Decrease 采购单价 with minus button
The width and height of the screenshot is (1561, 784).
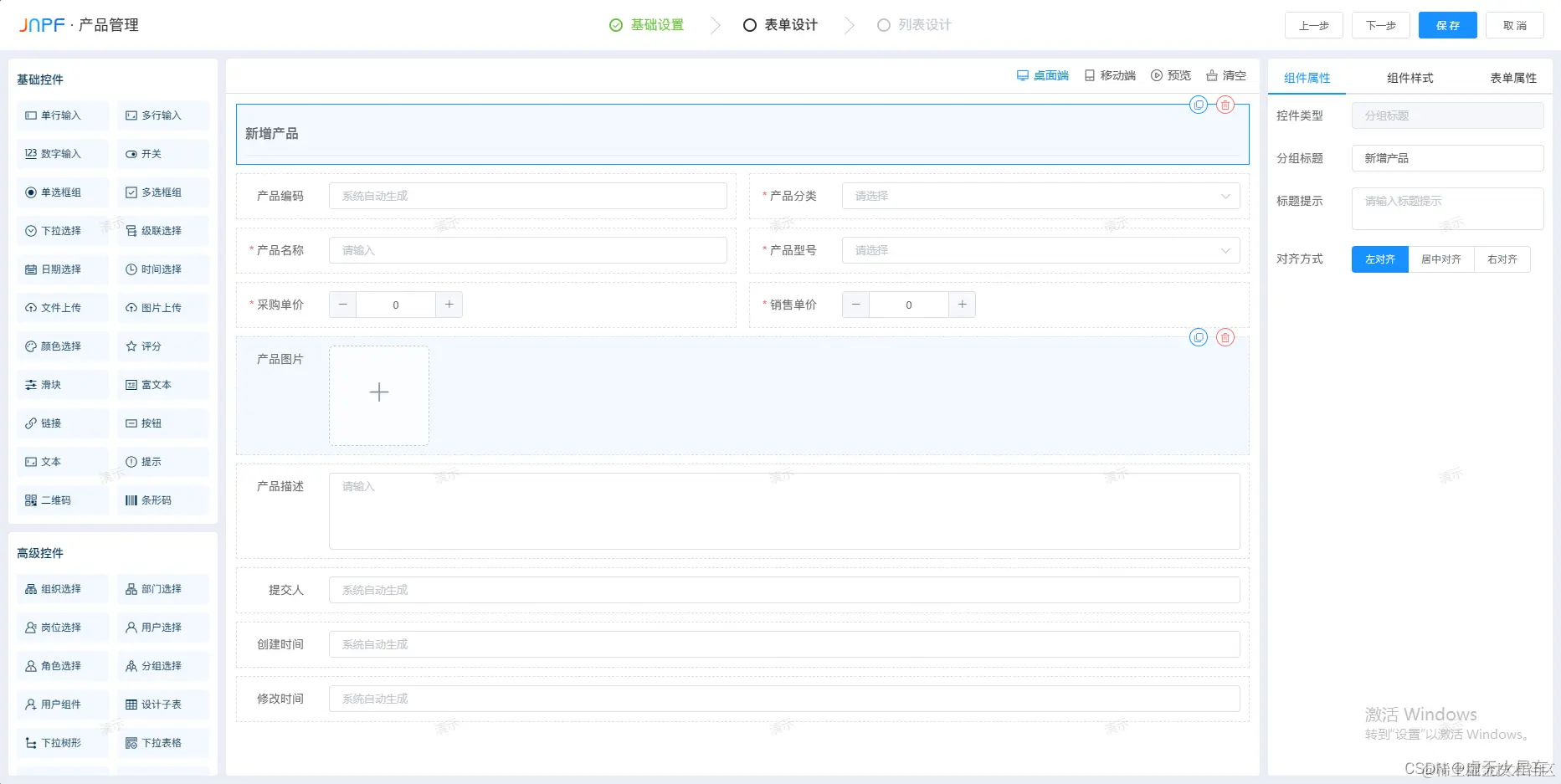click(x=342, y=305)
